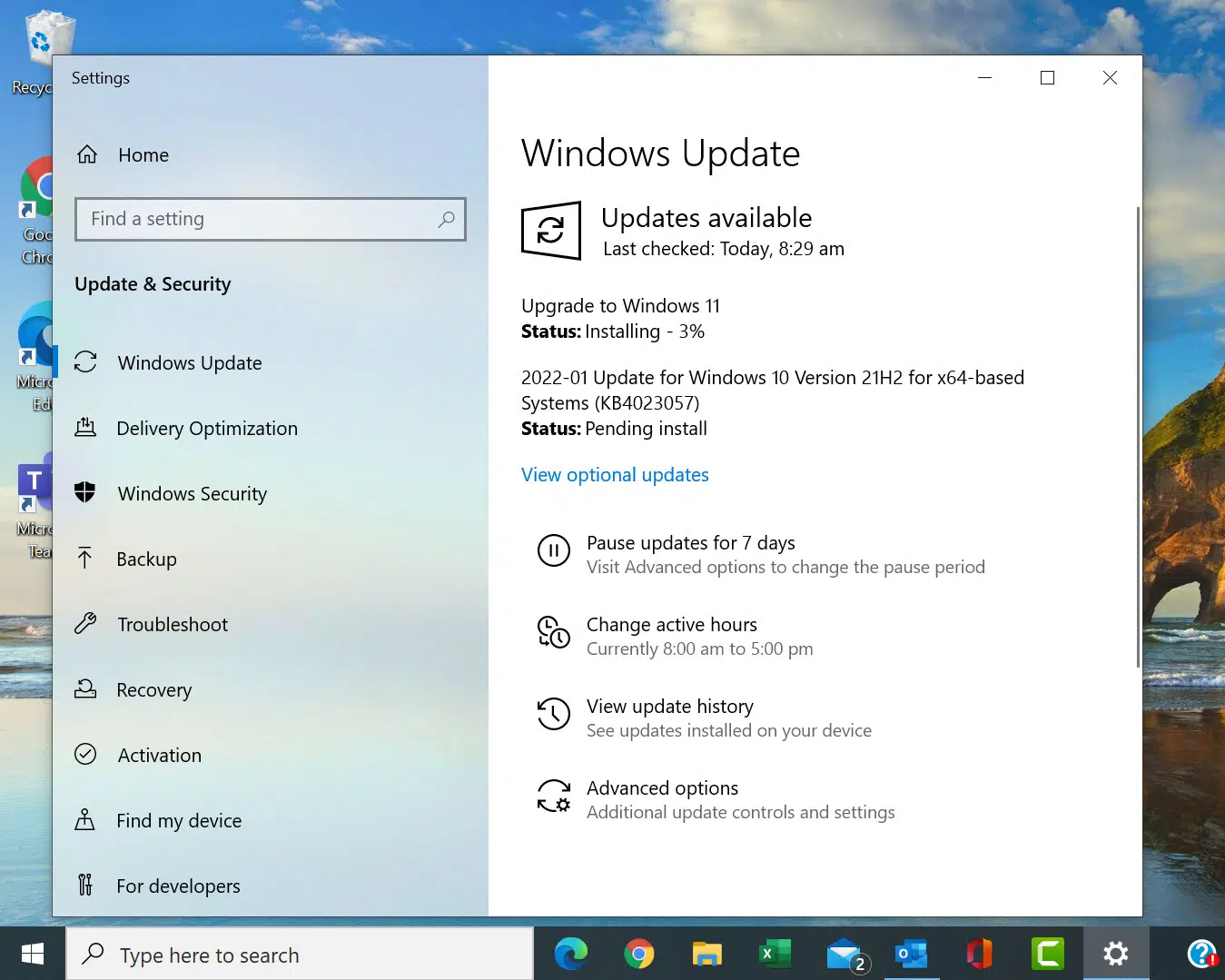Click the Backup arrow icon
This screenshot has height=980, width=1225.
(x=85, y=559)
